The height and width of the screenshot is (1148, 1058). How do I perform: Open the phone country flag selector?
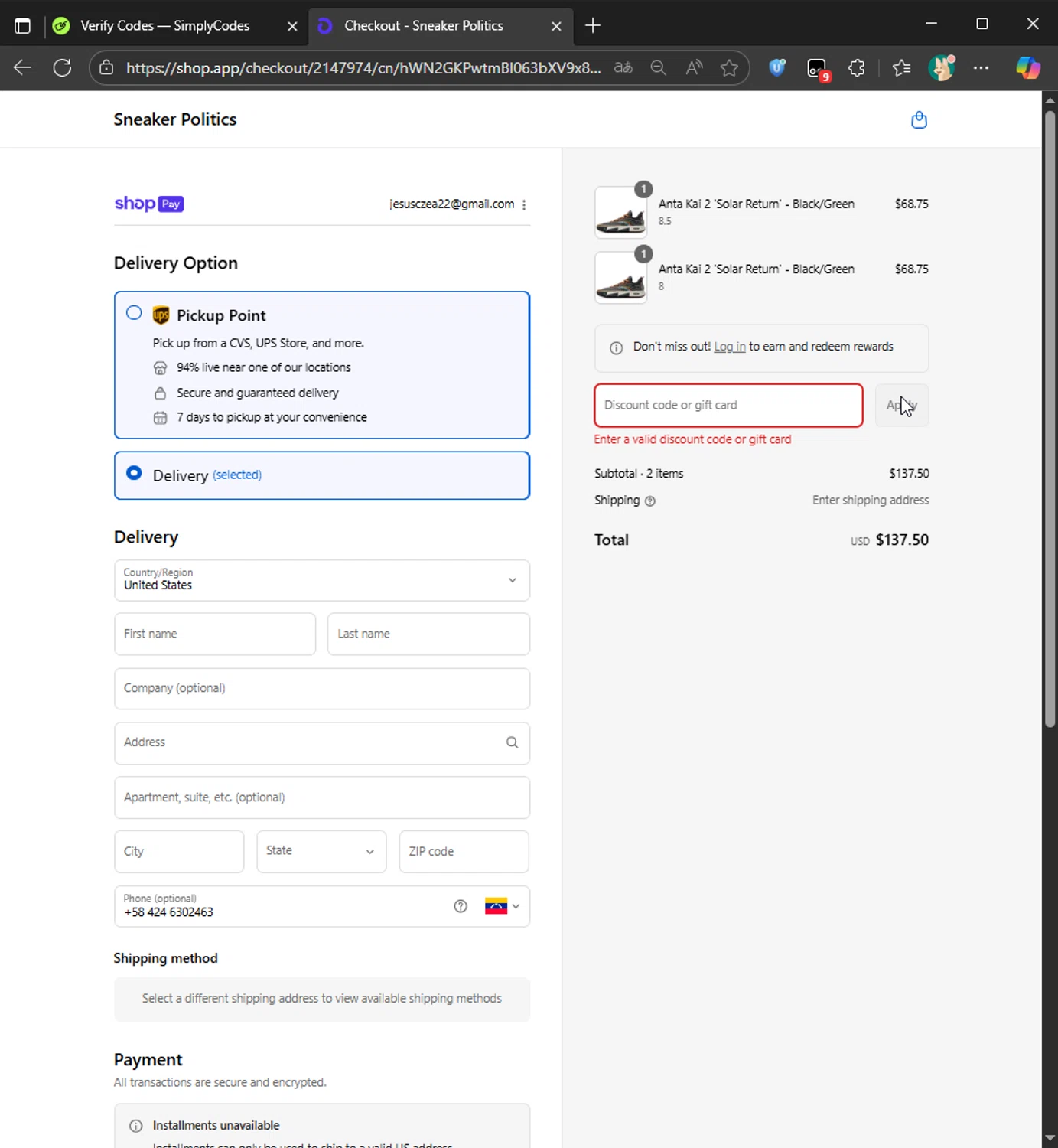point(502,906)
